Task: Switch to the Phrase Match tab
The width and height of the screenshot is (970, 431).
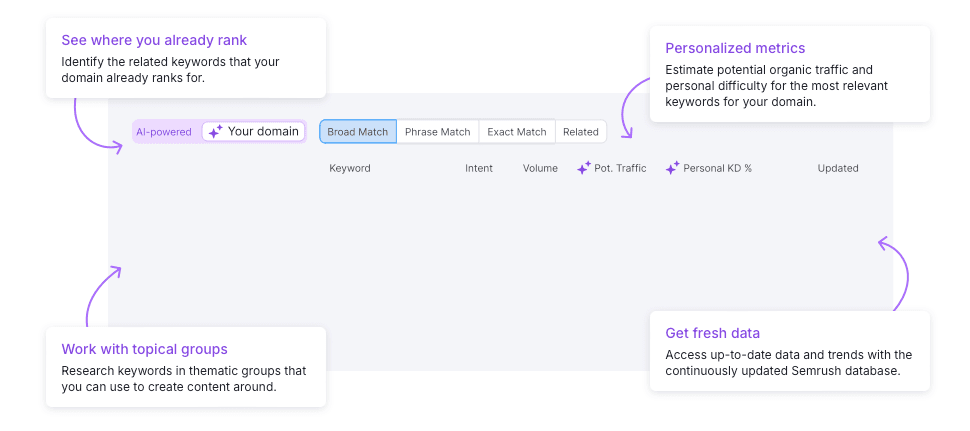Action: point(437,132)
